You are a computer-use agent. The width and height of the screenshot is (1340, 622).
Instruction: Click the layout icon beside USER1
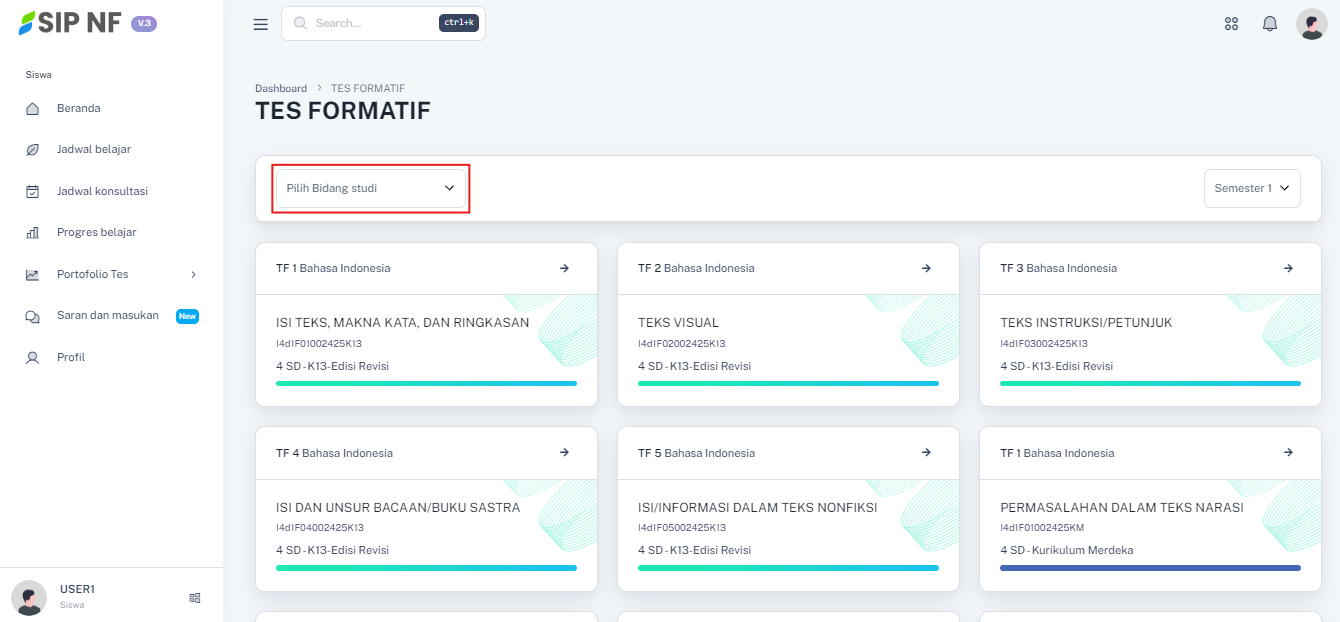(195, 597)
